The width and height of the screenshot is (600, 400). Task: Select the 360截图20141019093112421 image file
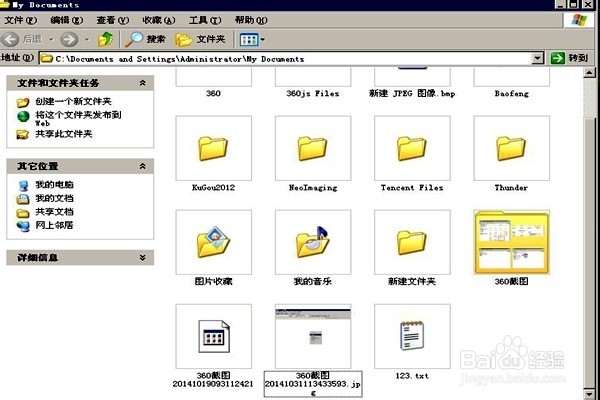pyautogui.click(x=214, y=336)
